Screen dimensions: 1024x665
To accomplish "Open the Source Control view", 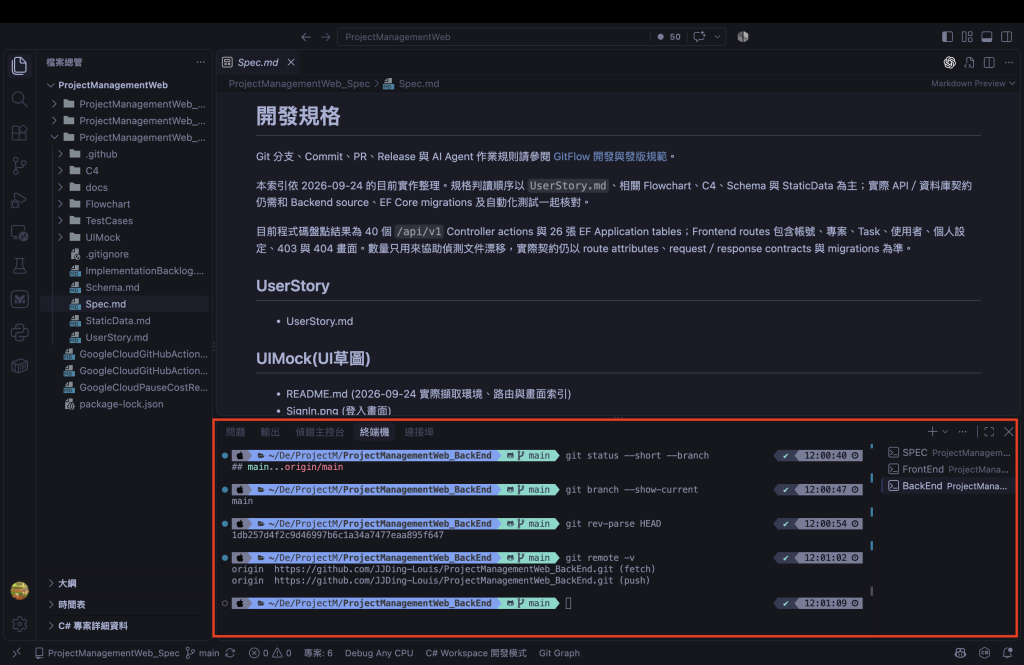I will tap(20, 166).
